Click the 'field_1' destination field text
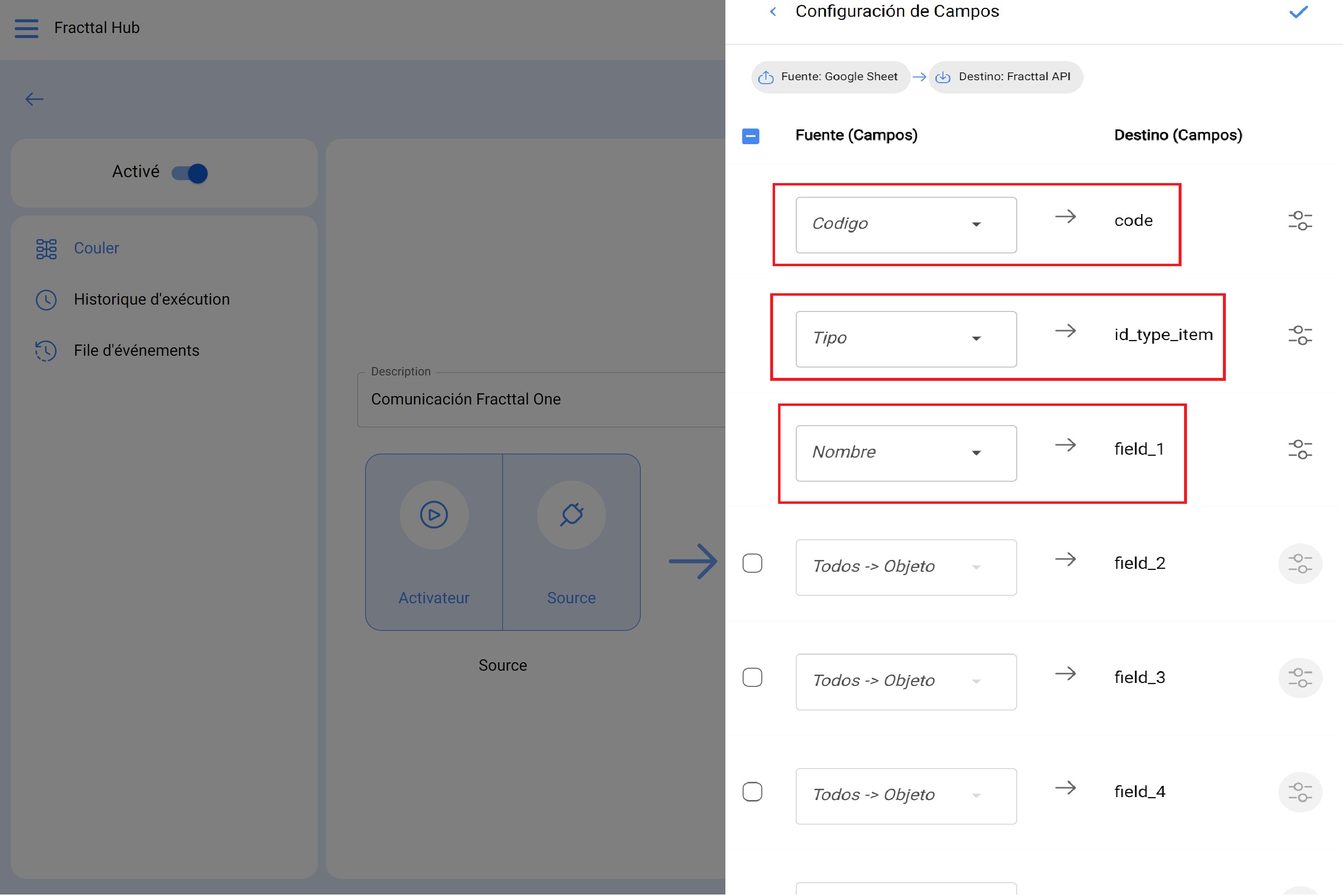 click(x=1139, y=449)
